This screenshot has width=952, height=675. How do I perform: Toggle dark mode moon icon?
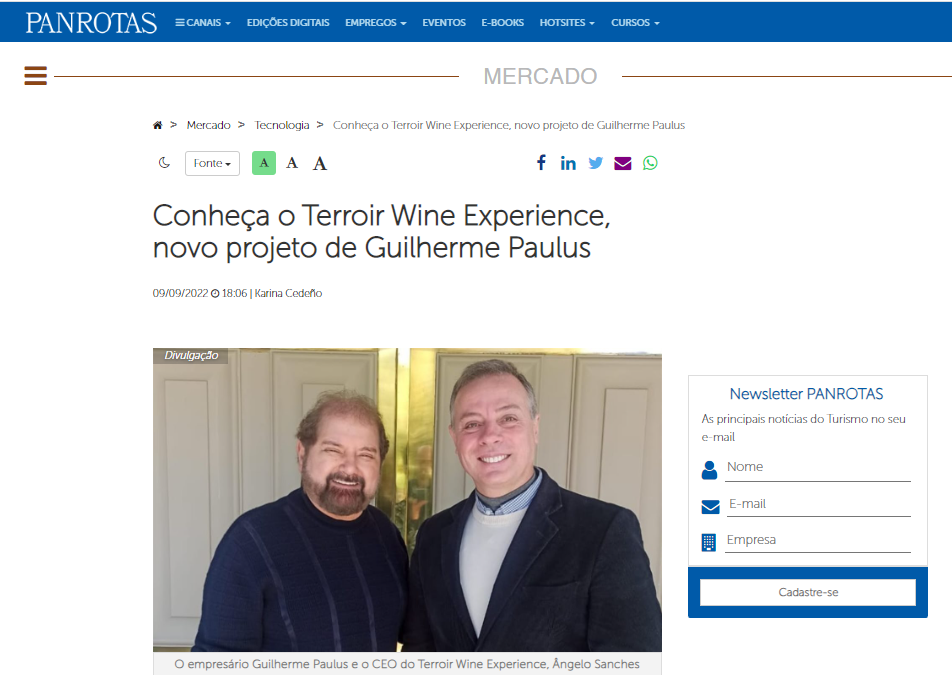click(165, 163)
